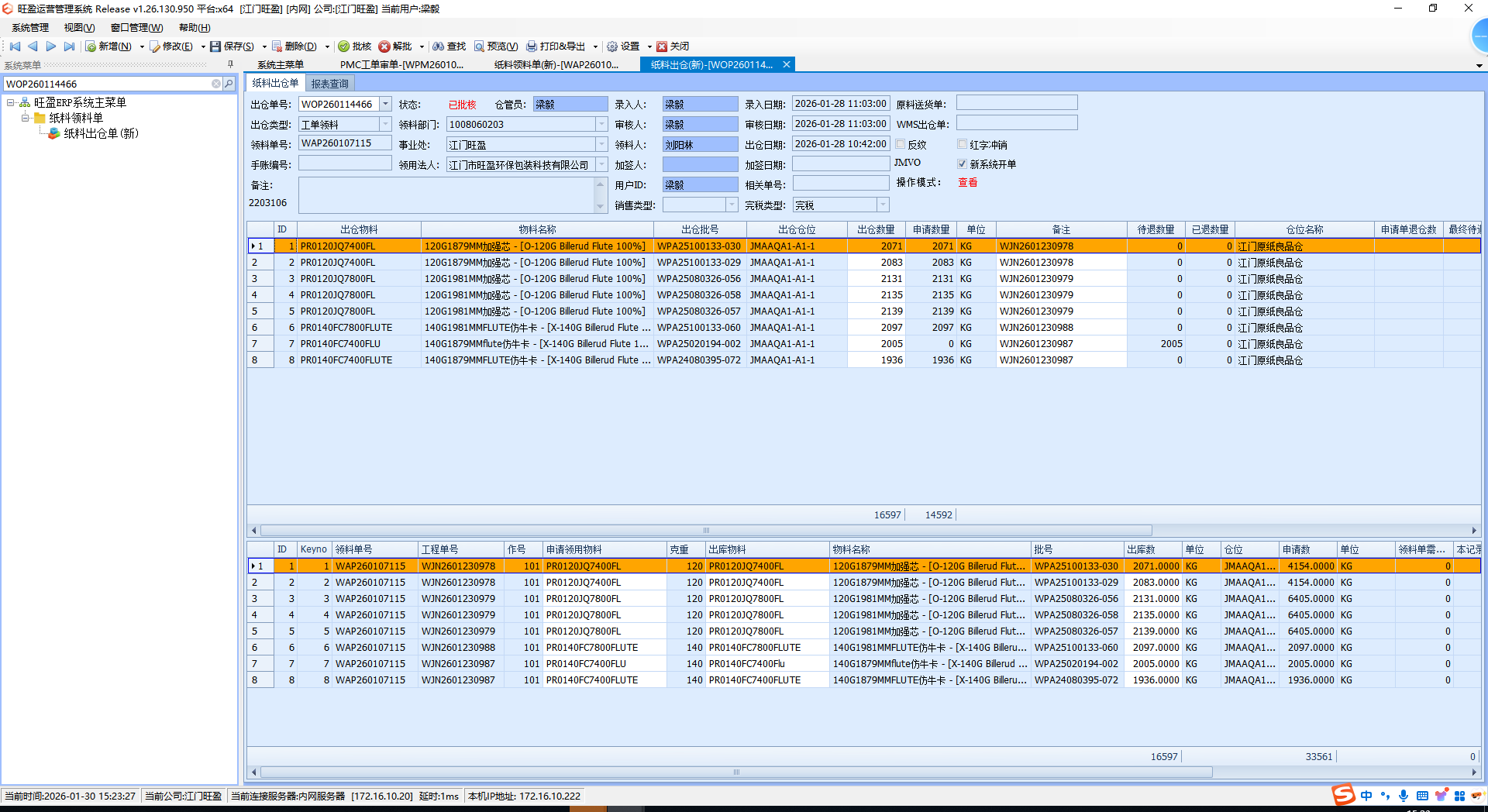The width and height of the screenshot is (1488, 812).
Task: Open the 打印&导出 dropdown arrow
Action: coord(595,46)
